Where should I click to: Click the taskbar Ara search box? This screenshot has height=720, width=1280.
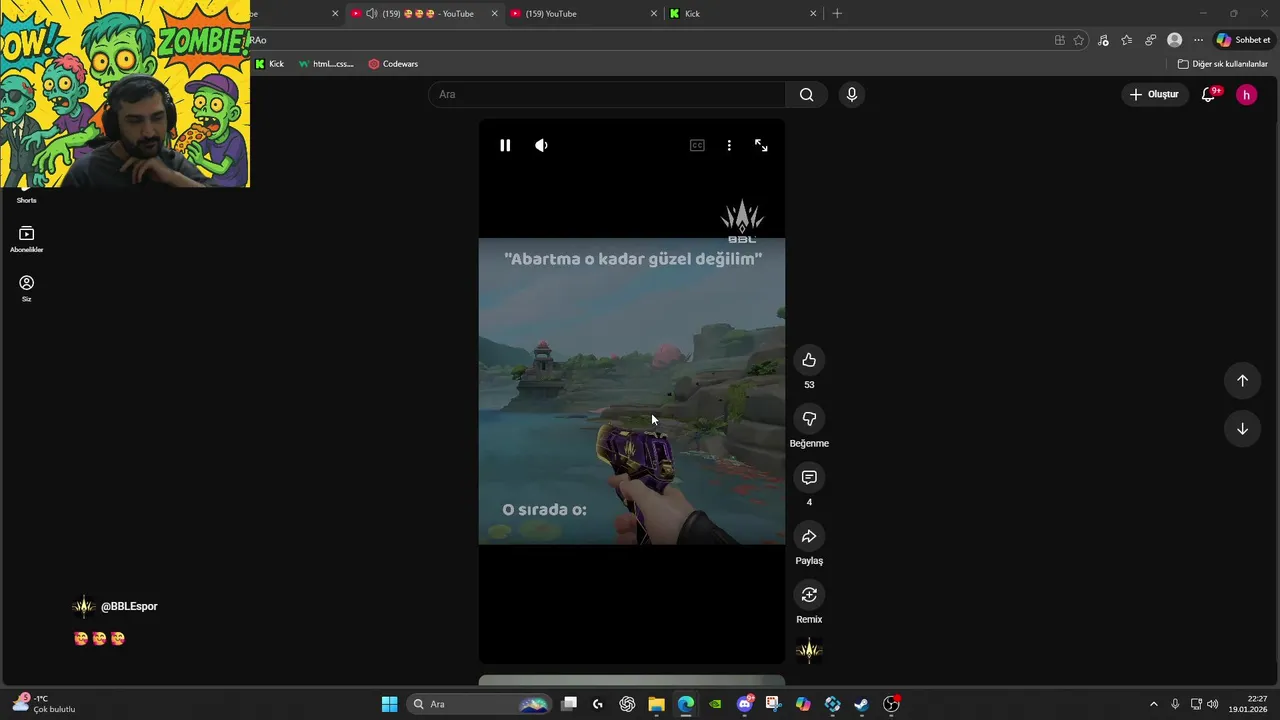coord(480,704)
